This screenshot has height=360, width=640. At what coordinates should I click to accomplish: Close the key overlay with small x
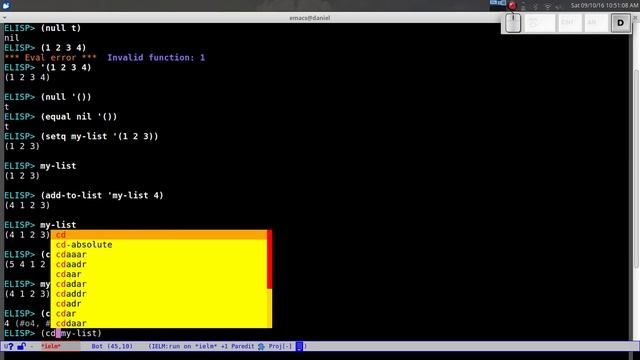[636, 18]
